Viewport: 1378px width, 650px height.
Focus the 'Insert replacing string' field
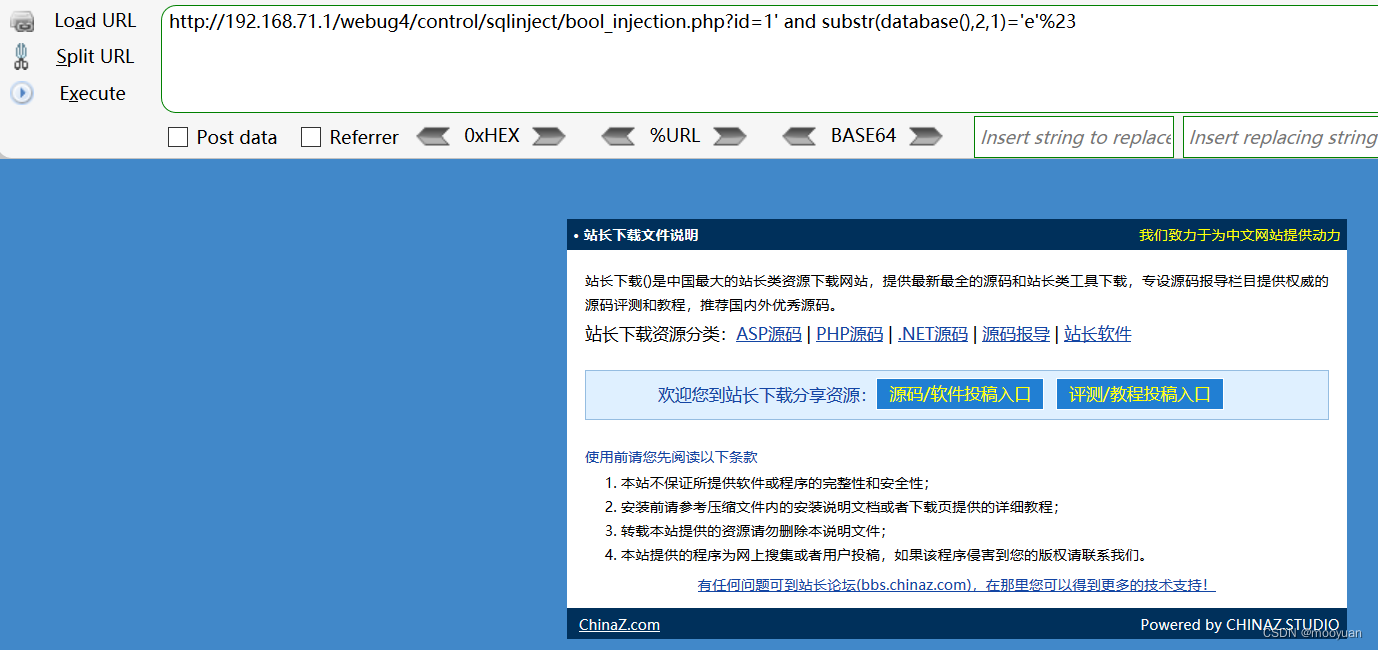[1281, 137]
